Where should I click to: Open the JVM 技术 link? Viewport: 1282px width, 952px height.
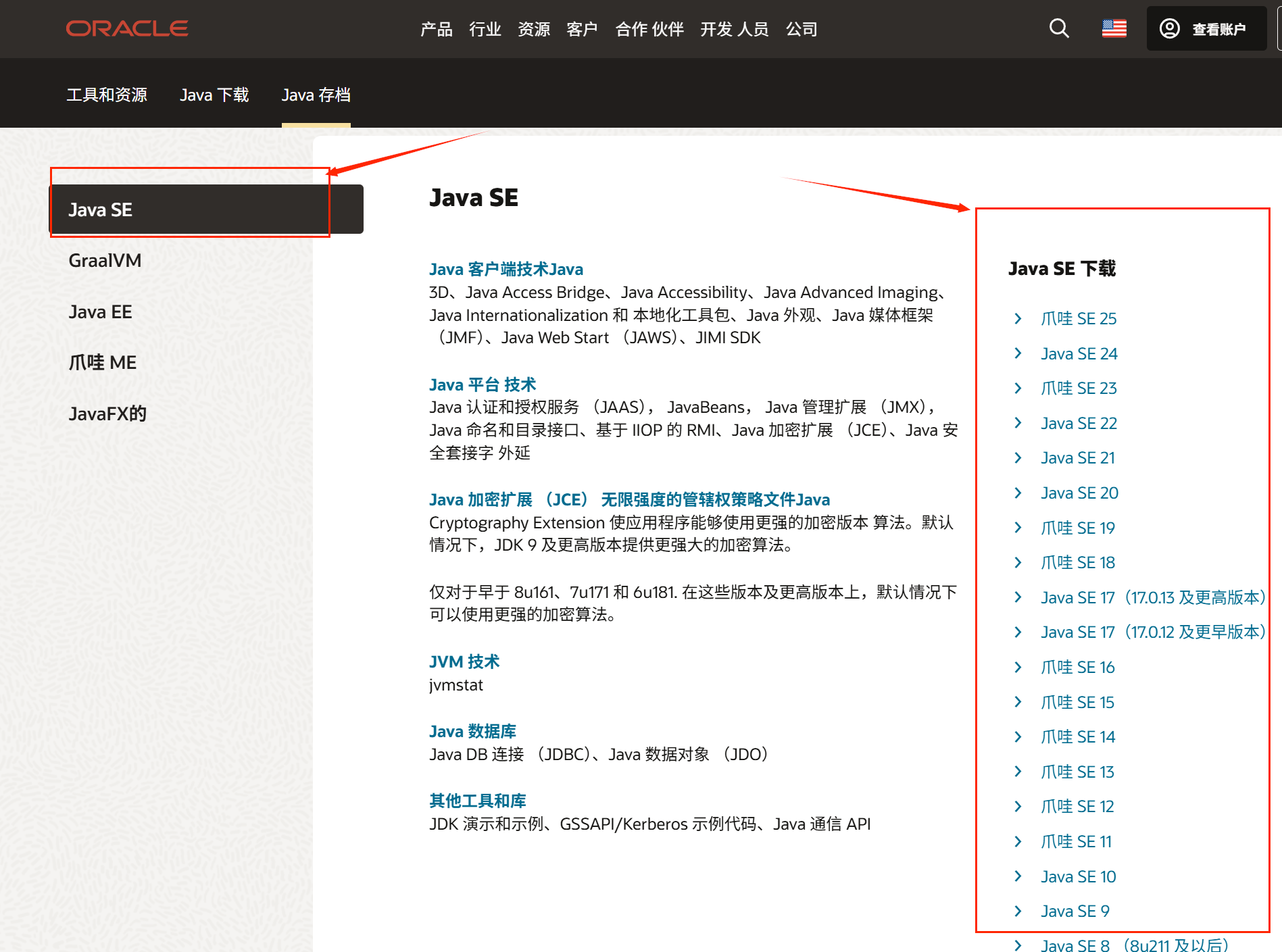pyautogui.click(x=464, y=661)
